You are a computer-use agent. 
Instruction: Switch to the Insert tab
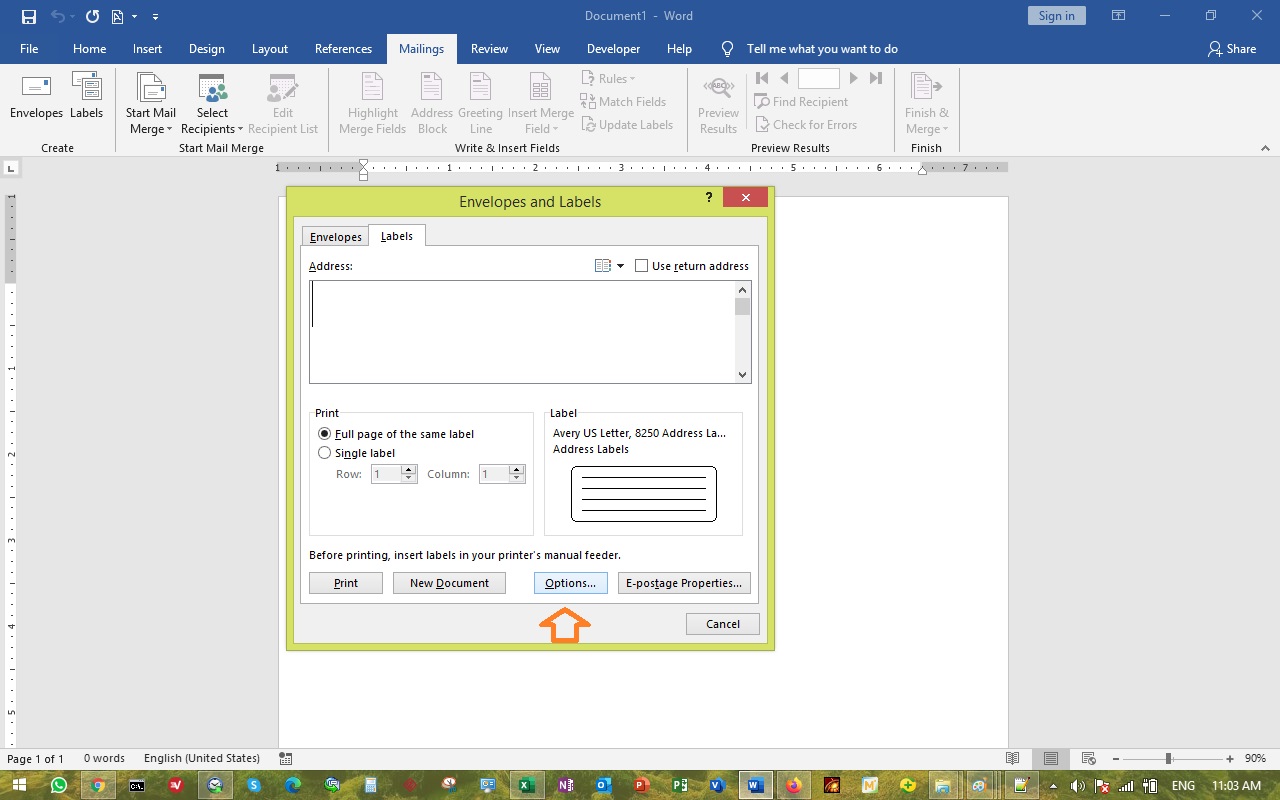(x=147, y=48)
